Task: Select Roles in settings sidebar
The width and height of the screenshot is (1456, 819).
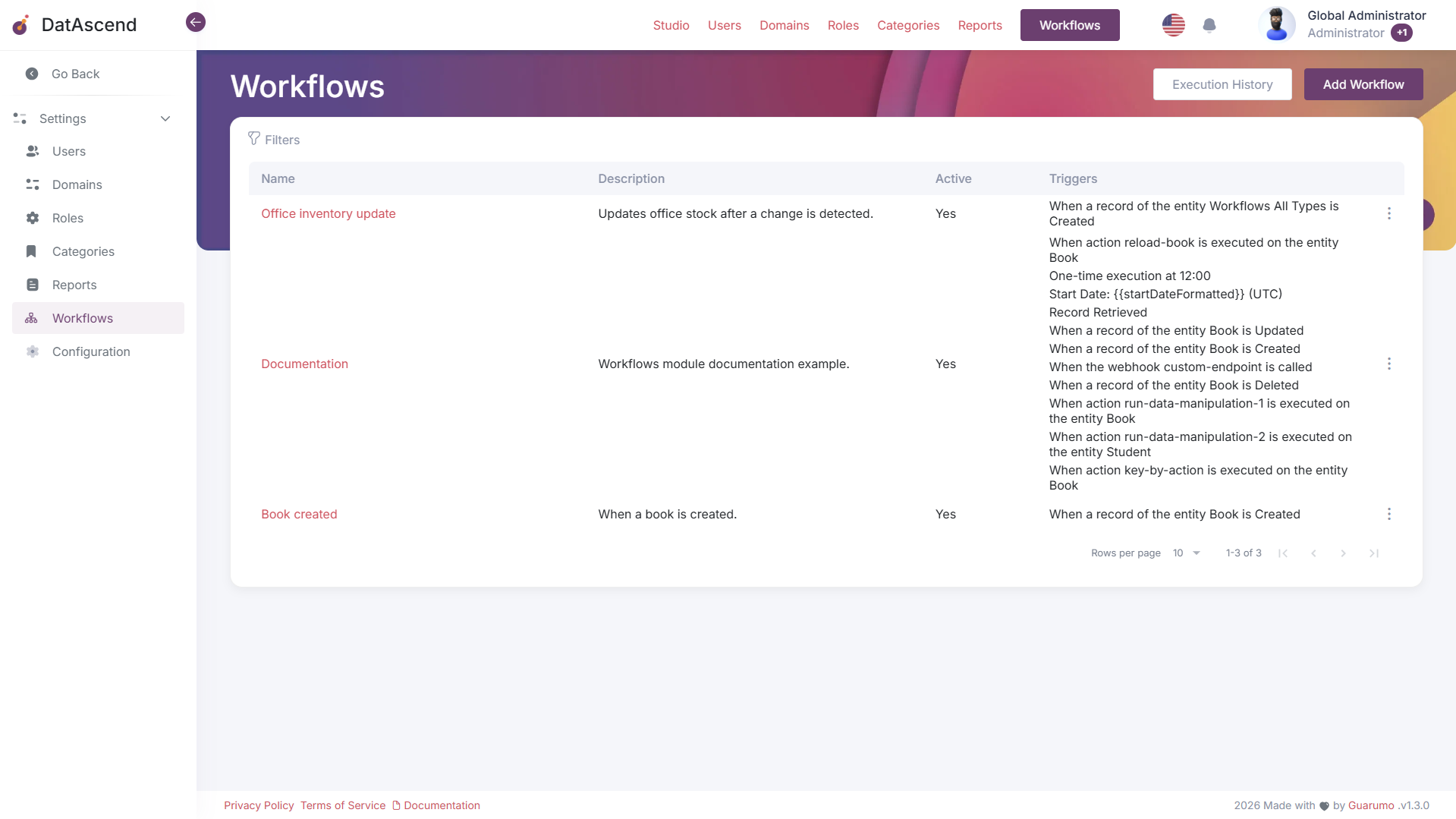Action: 68,218
